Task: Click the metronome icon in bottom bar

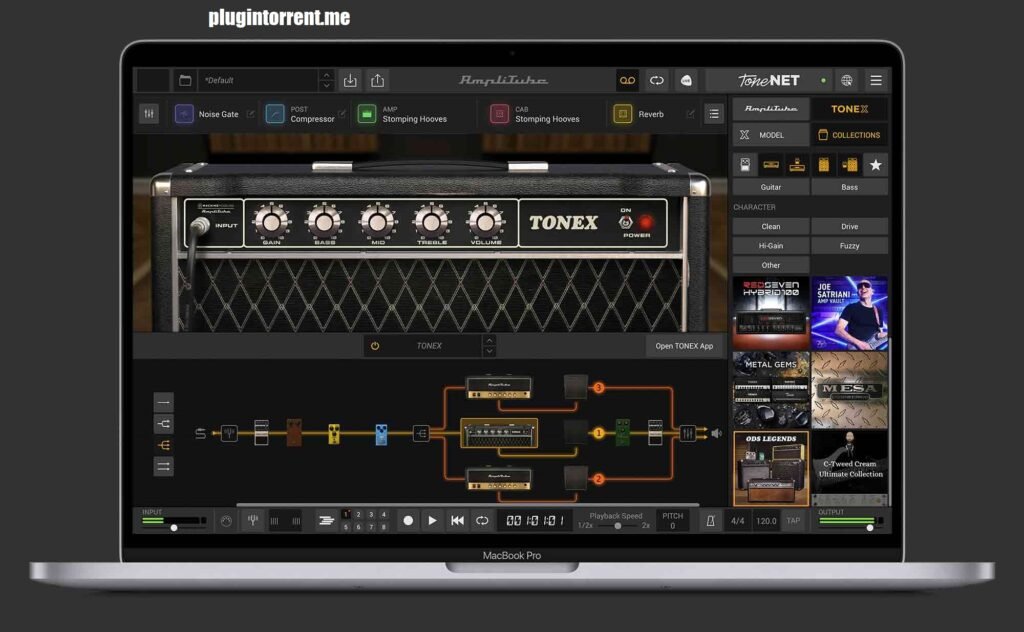Action: point(711,520)
